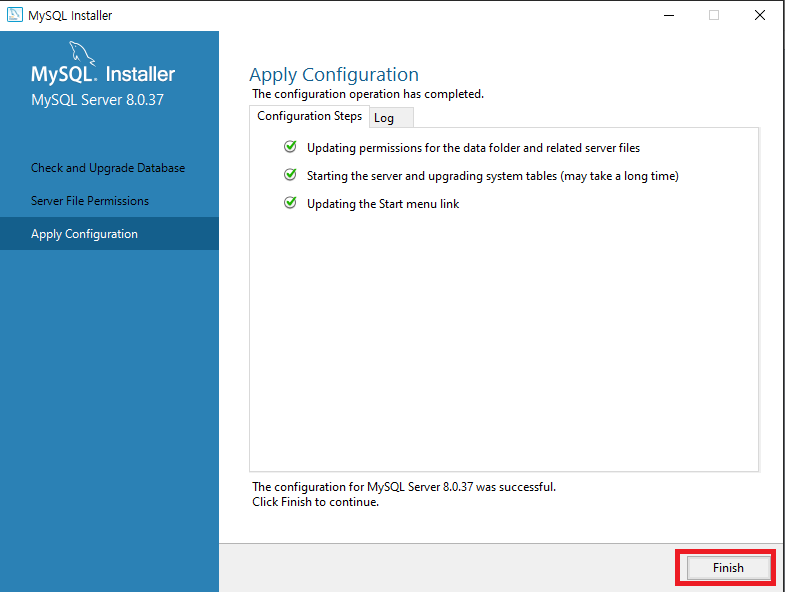Click 'Click Finish to continue.' text

(x=315, y=502)
